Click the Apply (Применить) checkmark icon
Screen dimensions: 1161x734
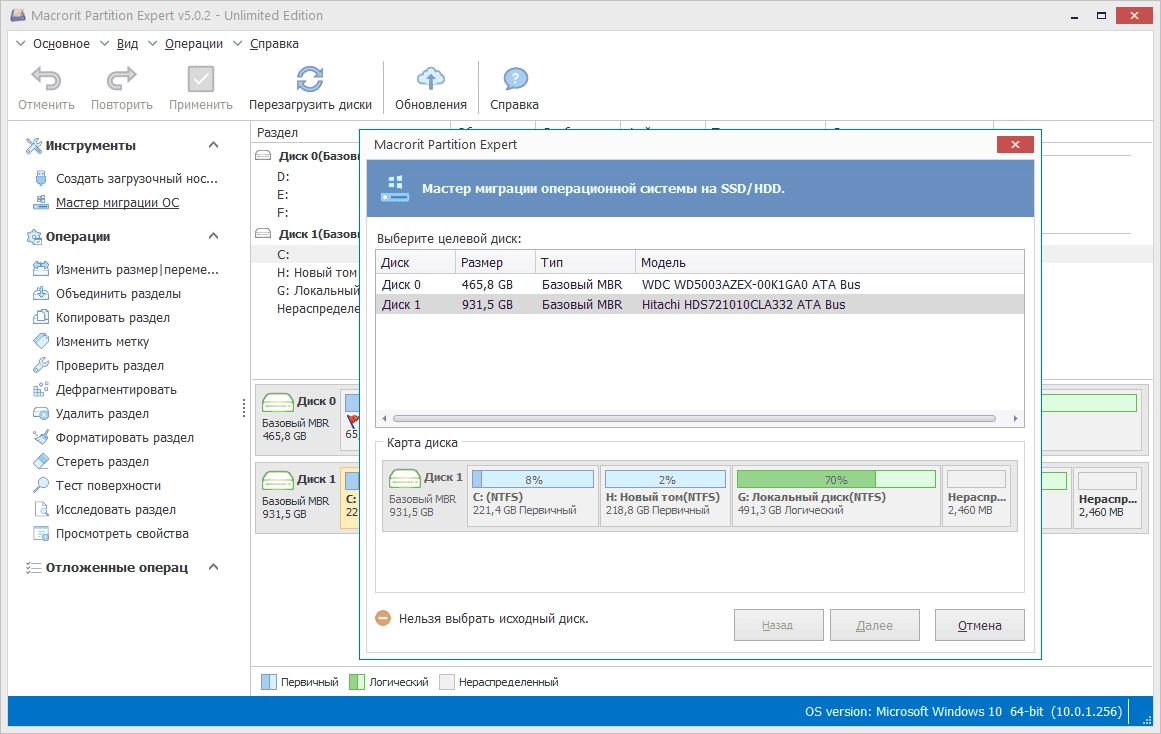click(201, 79)
